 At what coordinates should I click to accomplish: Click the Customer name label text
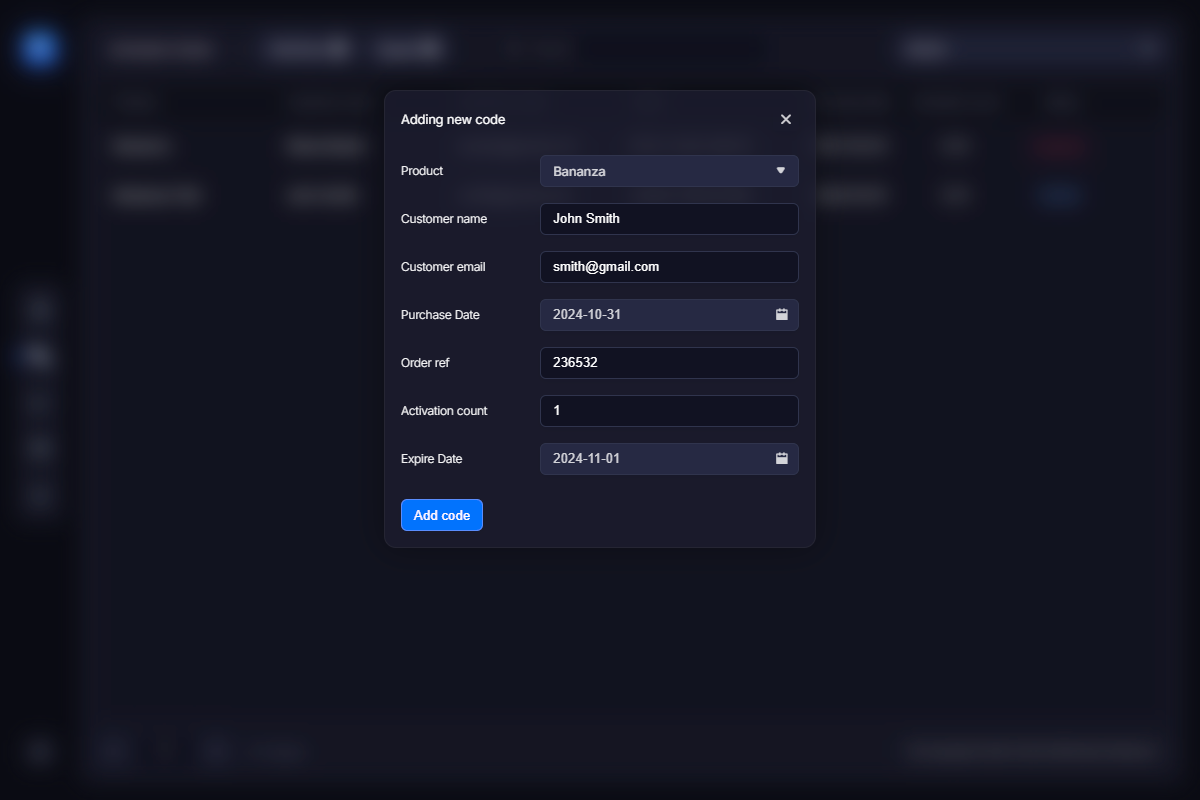point(444,219)
